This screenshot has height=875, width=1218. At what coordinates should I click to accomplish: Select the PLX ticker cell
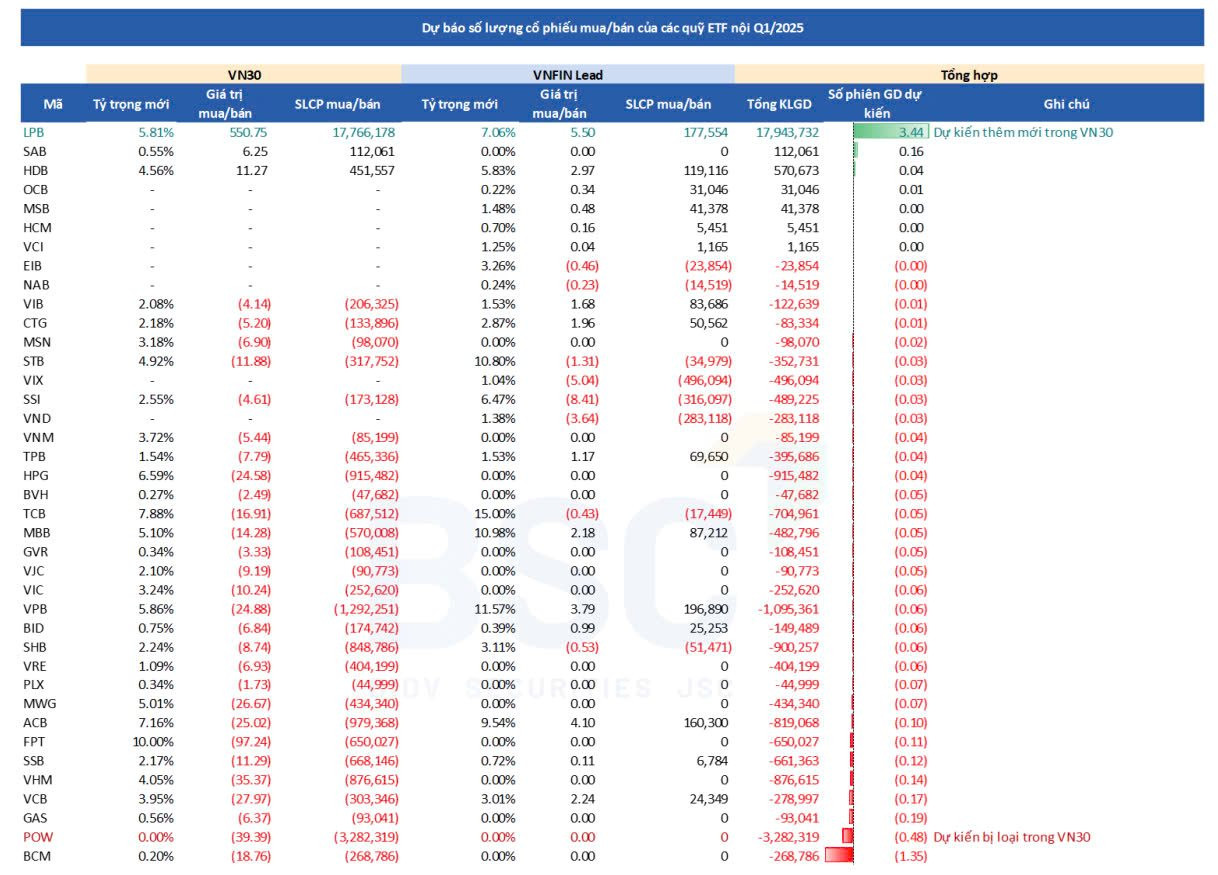(x=33, y=684)
